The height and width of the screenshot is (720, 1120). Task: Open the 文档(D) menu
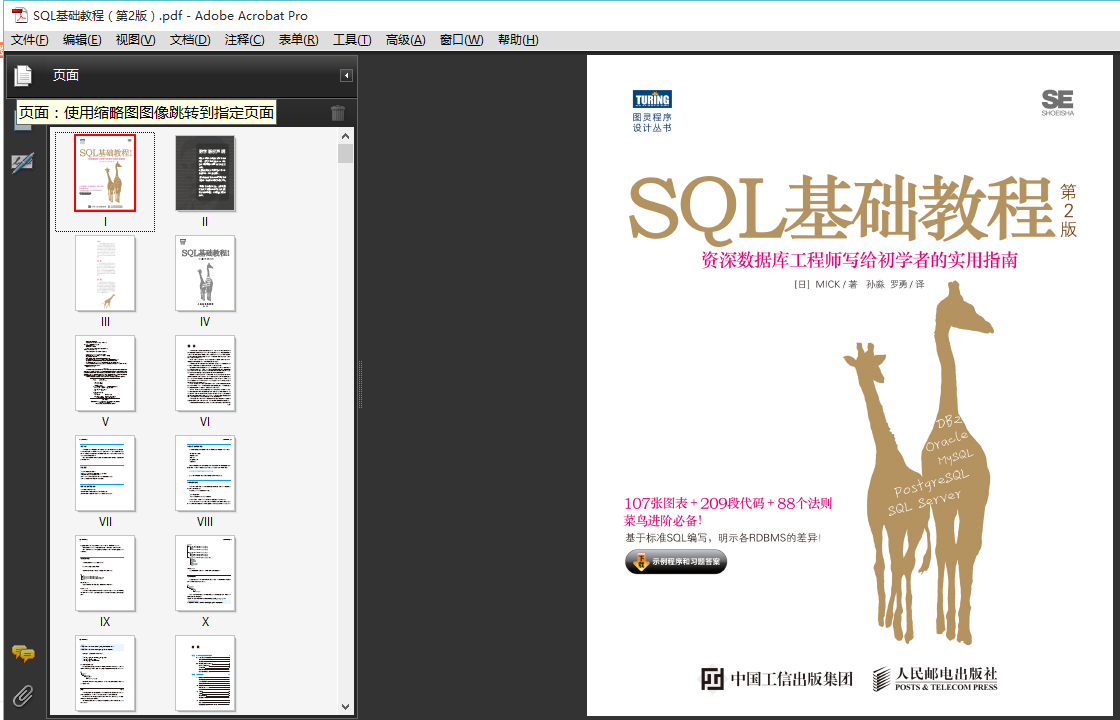click(x=190, y=40)
